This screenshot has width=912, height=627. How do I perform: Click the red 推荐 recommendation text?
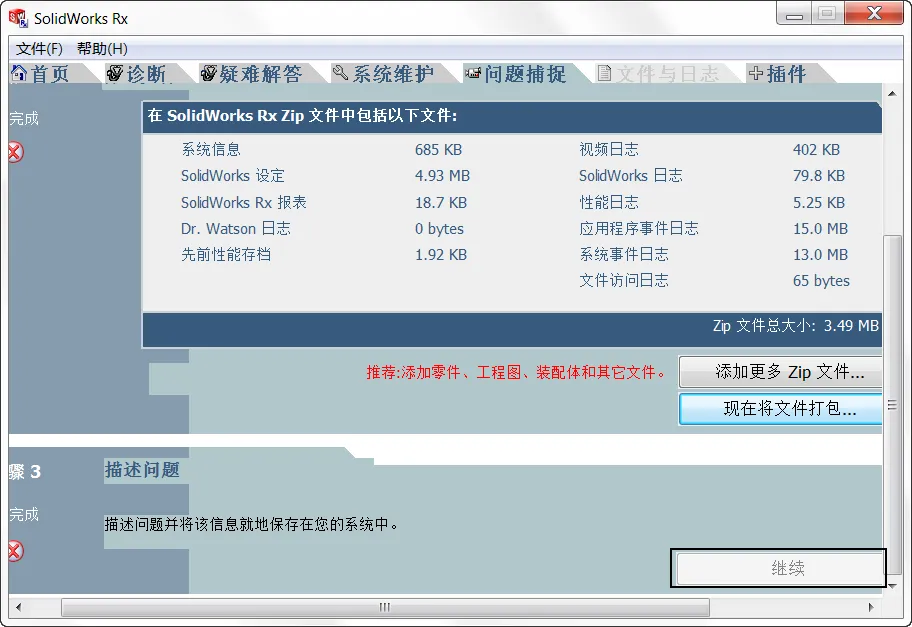point(517,372)
